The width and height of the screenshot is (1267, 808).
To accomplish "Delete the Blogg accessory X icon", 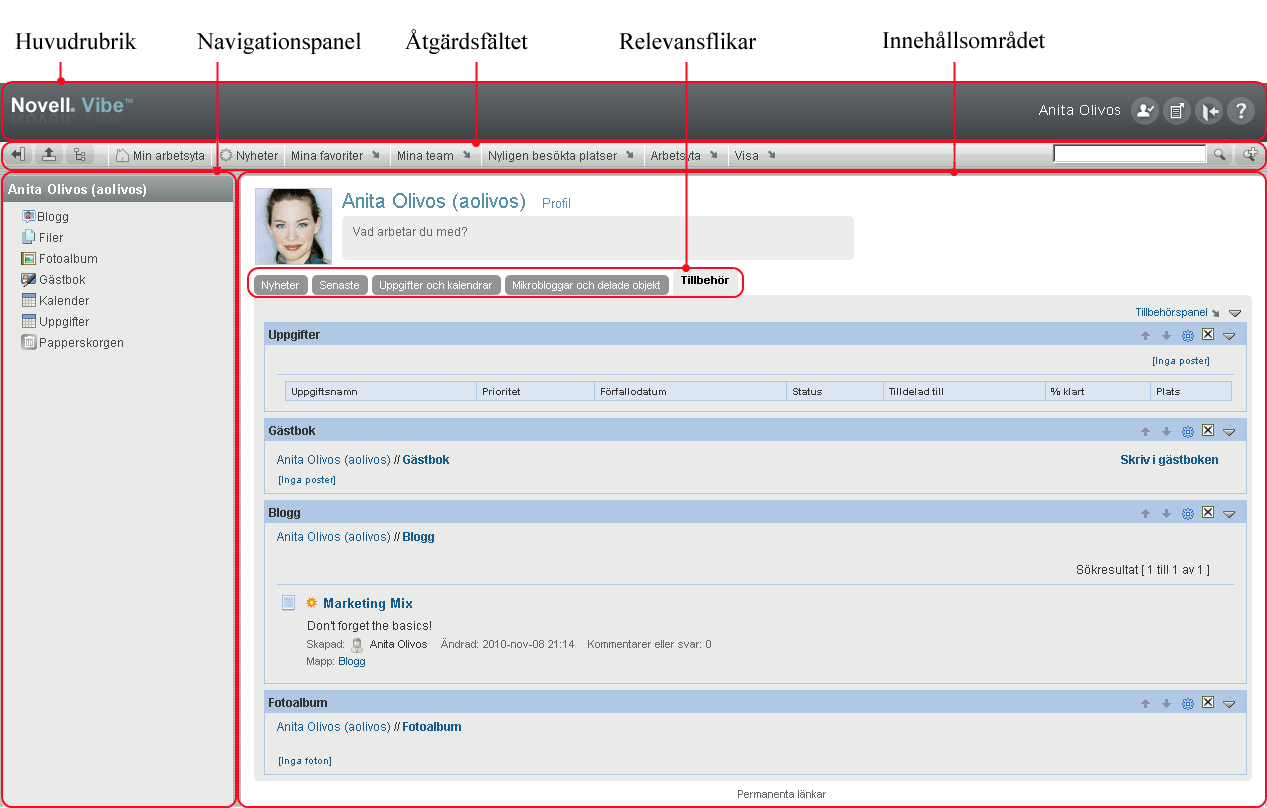I will coord(1208,512).
